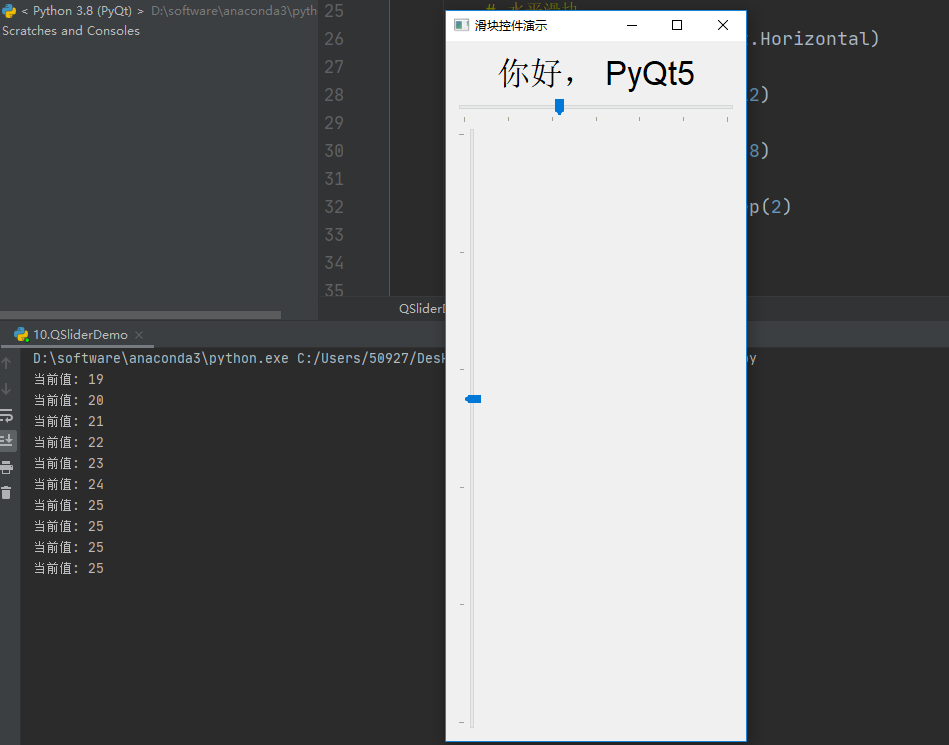Click the print icon in the console toolbar
Screen dimensions: 949x745
7,467
